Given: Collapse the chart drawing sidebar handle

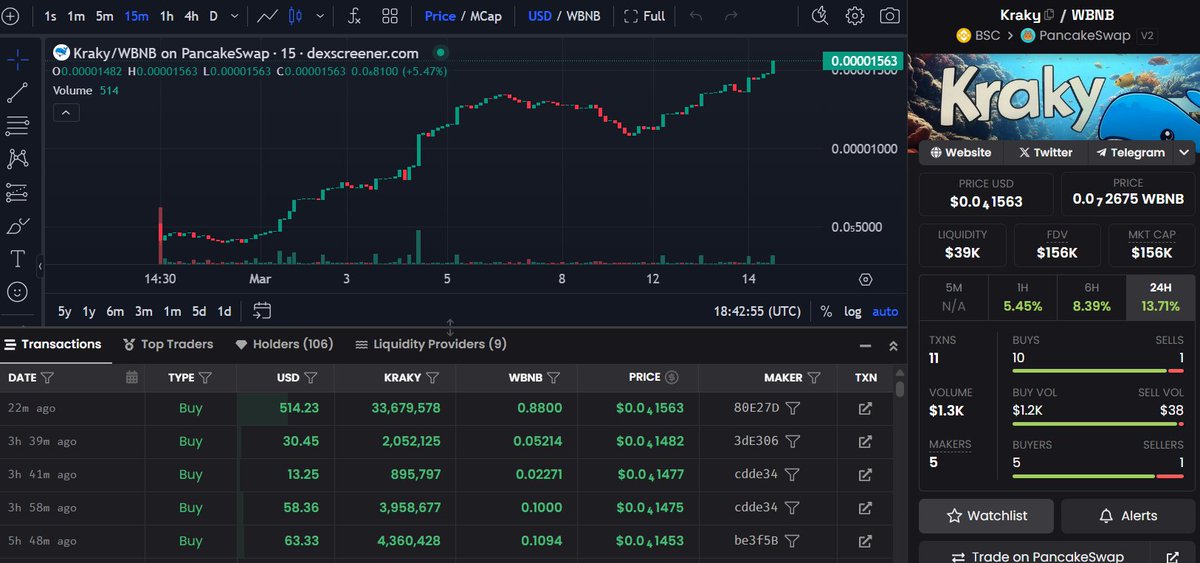Looking at the screenshot, I should 41,268.
